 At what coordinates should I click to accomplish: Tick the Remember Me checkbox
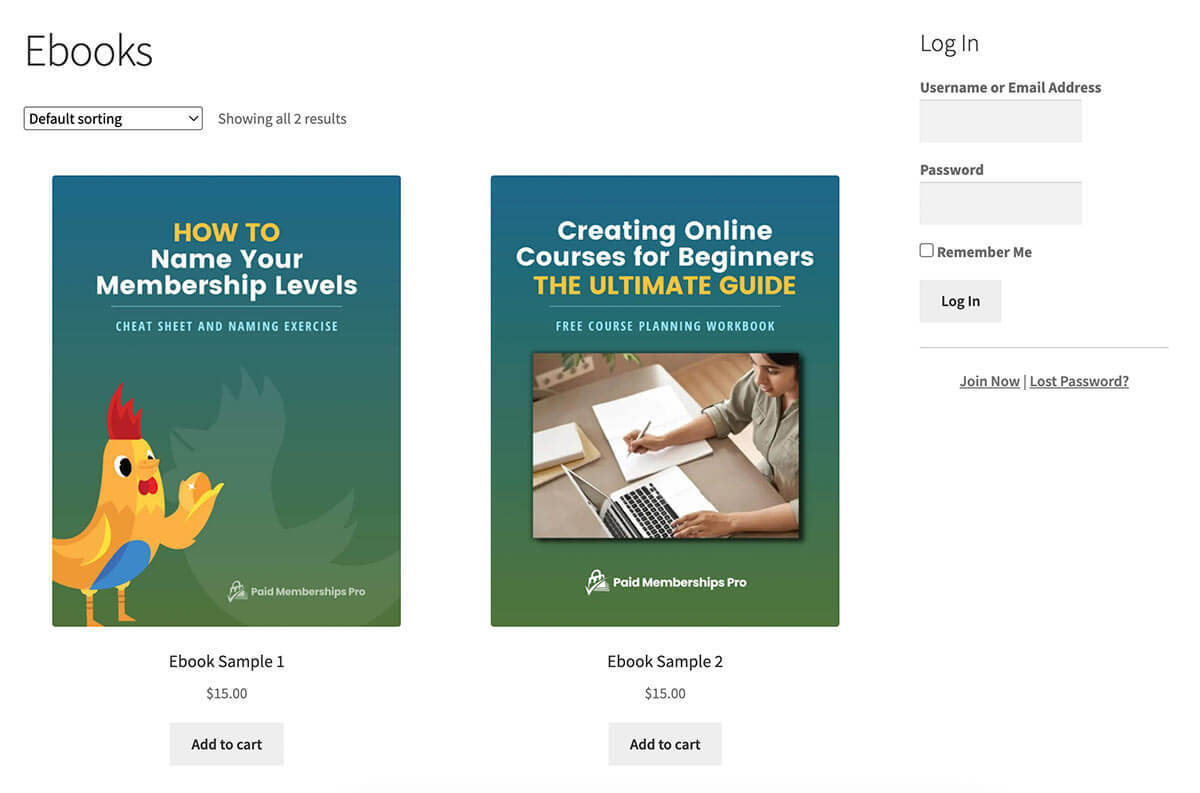pos(927,251)
